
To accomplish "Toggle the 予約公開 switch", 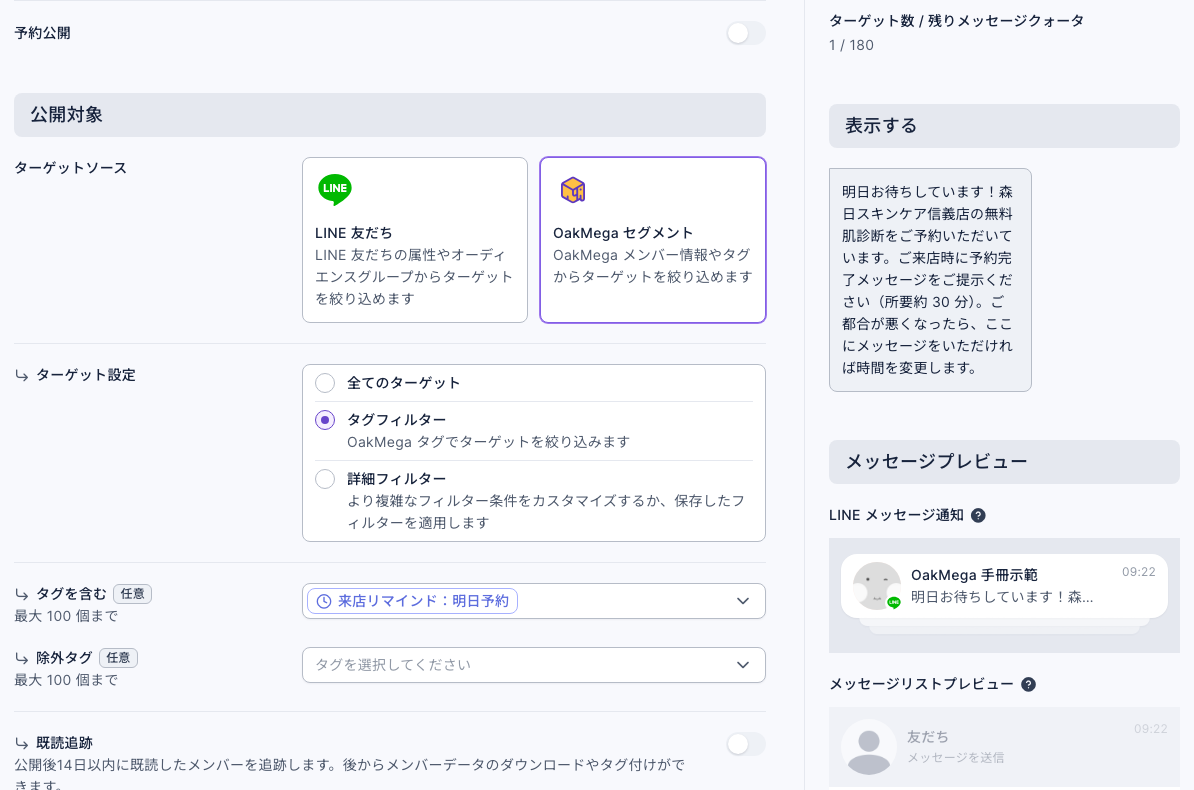I will (745, 33).
